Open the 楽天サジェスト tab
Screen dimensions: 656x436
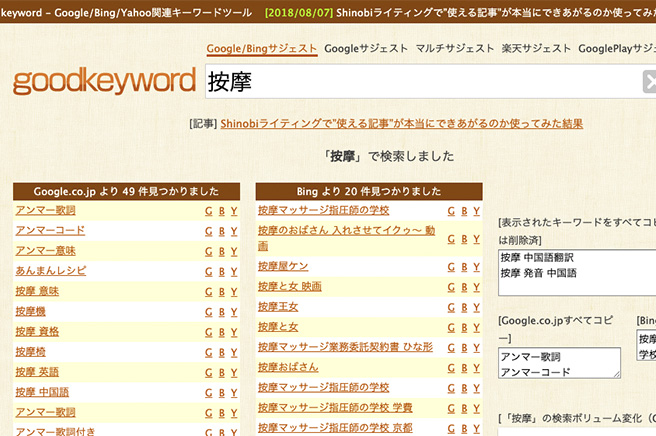coord(536,49)
